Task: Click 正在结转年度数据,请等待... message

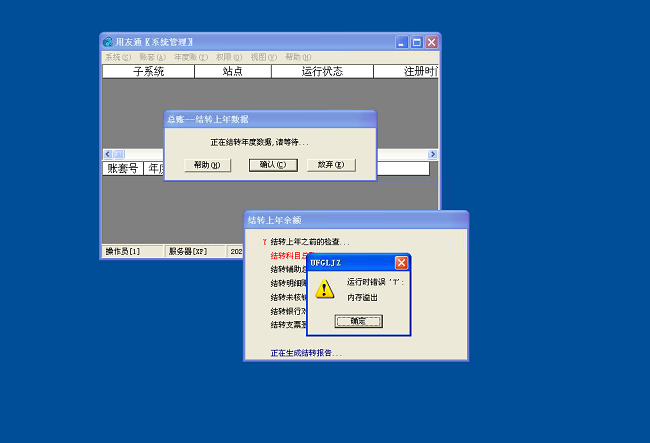Action: [x=260, y=143]
